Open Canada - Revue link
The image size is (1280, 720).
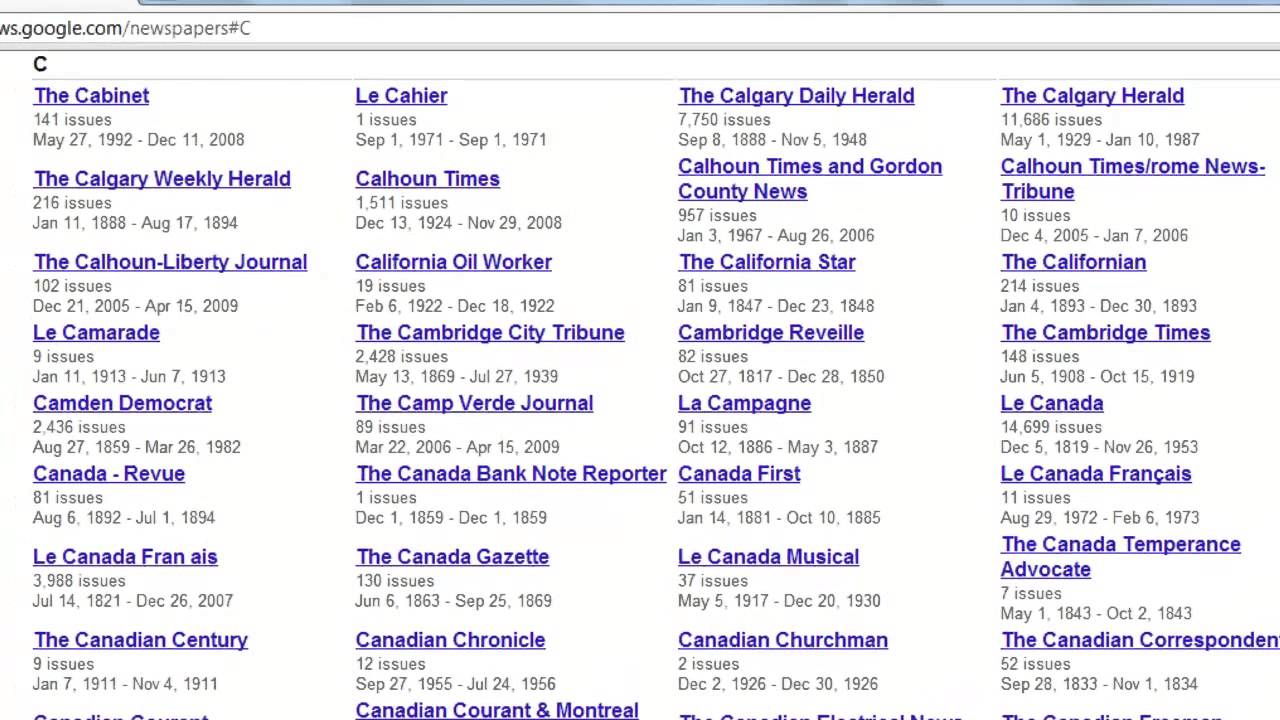[x=109, y=474]
